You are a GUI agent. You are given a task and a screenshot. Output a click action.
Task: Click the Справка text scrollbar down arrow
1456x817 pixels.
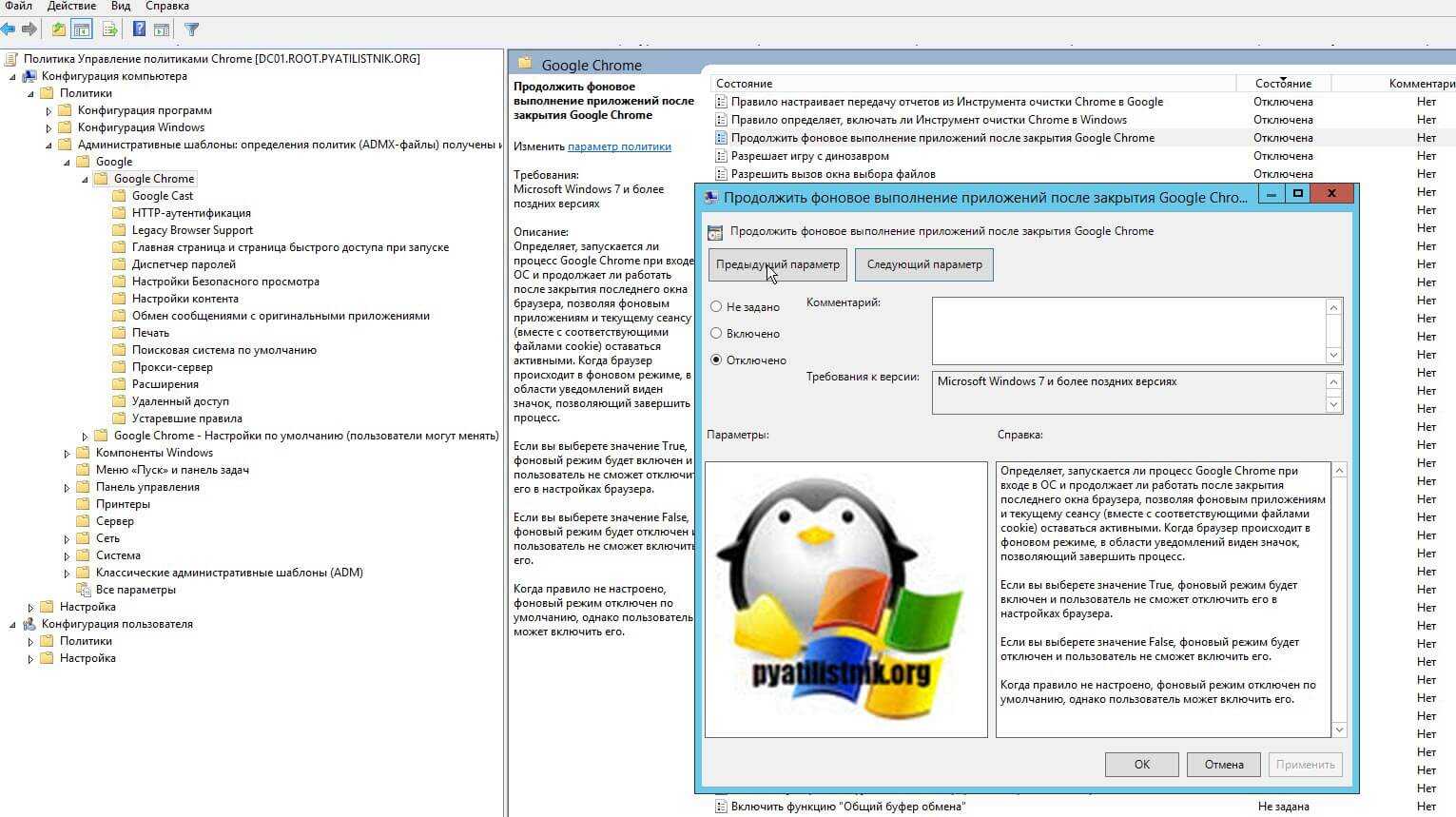click(x=1339, y=730)
